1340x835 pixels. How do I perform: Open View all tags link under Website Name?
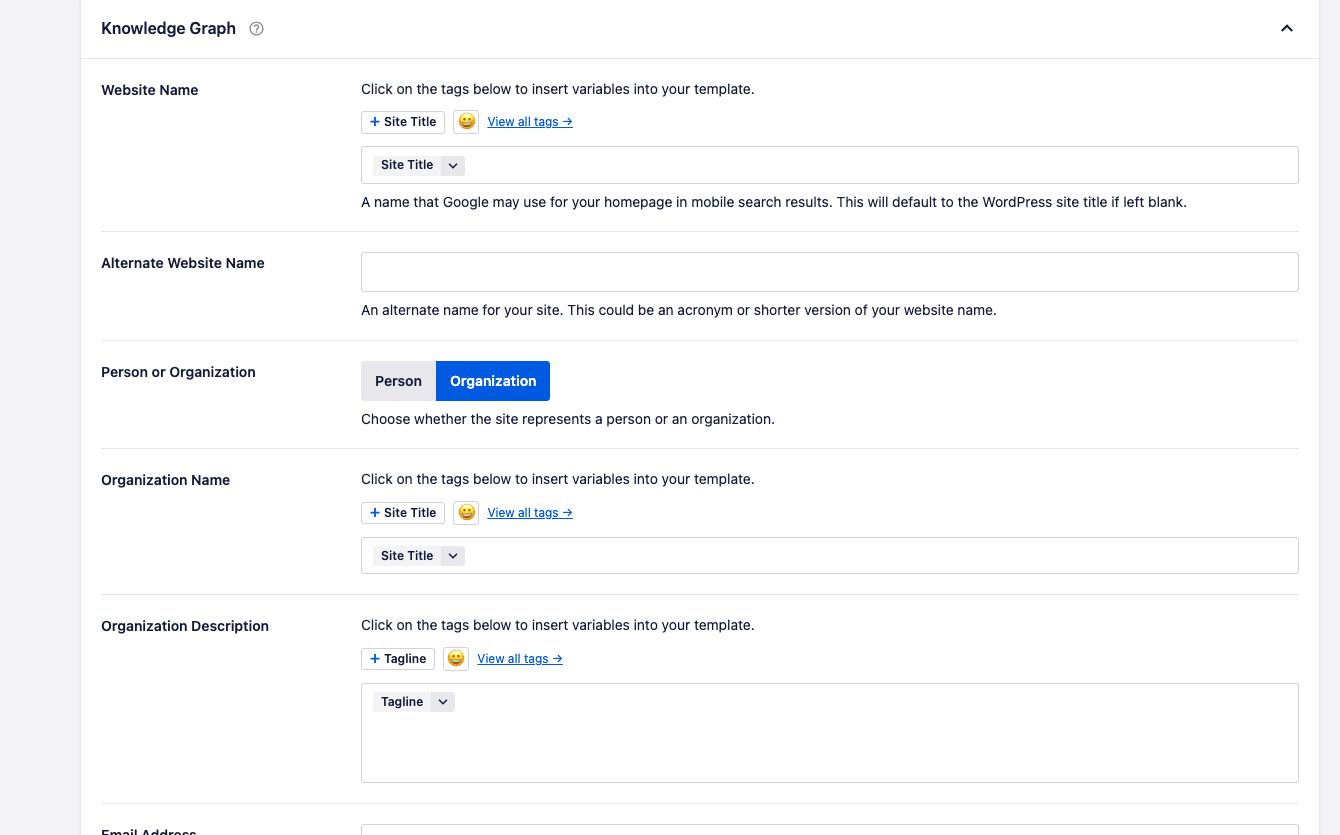530,122
